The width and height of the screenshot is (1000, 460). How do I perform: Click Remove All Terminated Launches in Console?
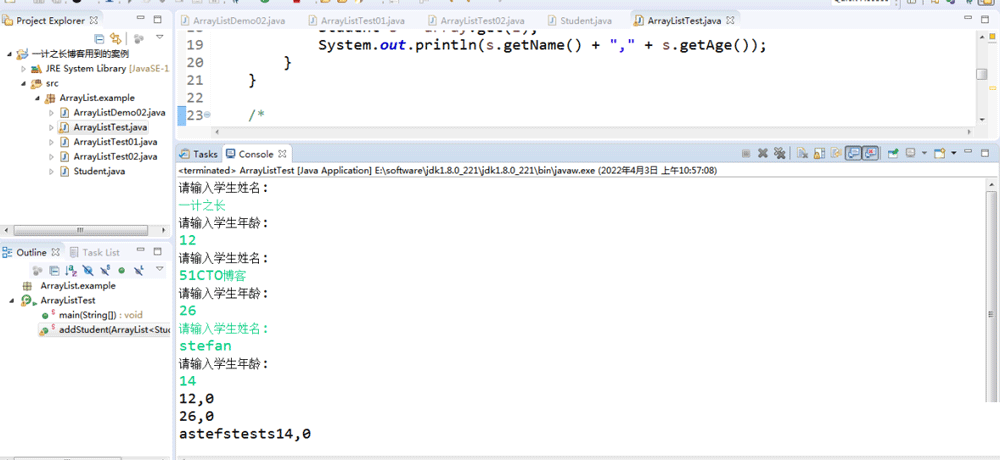[779, 154]
